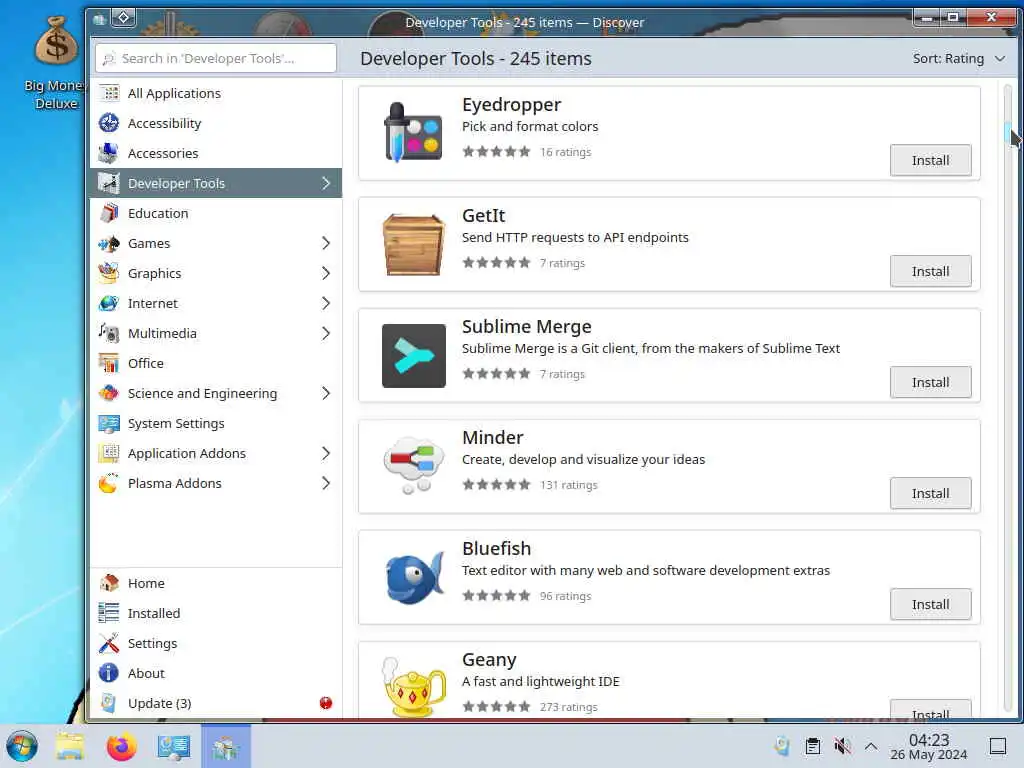Screen dimensions: 1024x768
Task: Click the 'Developer Tools - 245 items' heading
Action: pyautogui.click(x=475, y=59)
